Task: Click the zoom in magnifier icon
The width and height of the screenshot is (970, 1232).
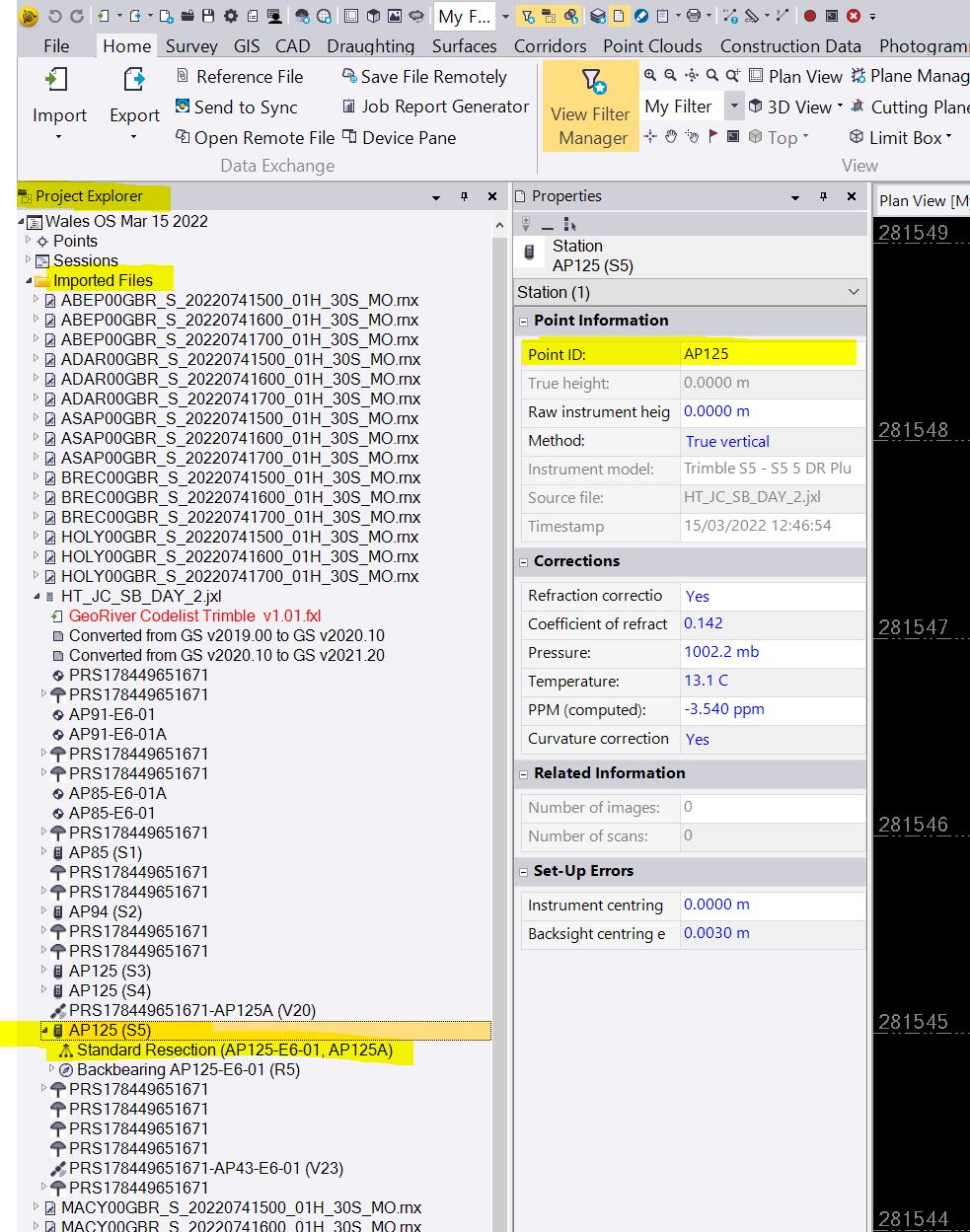Action: click(x=650, y=75)
